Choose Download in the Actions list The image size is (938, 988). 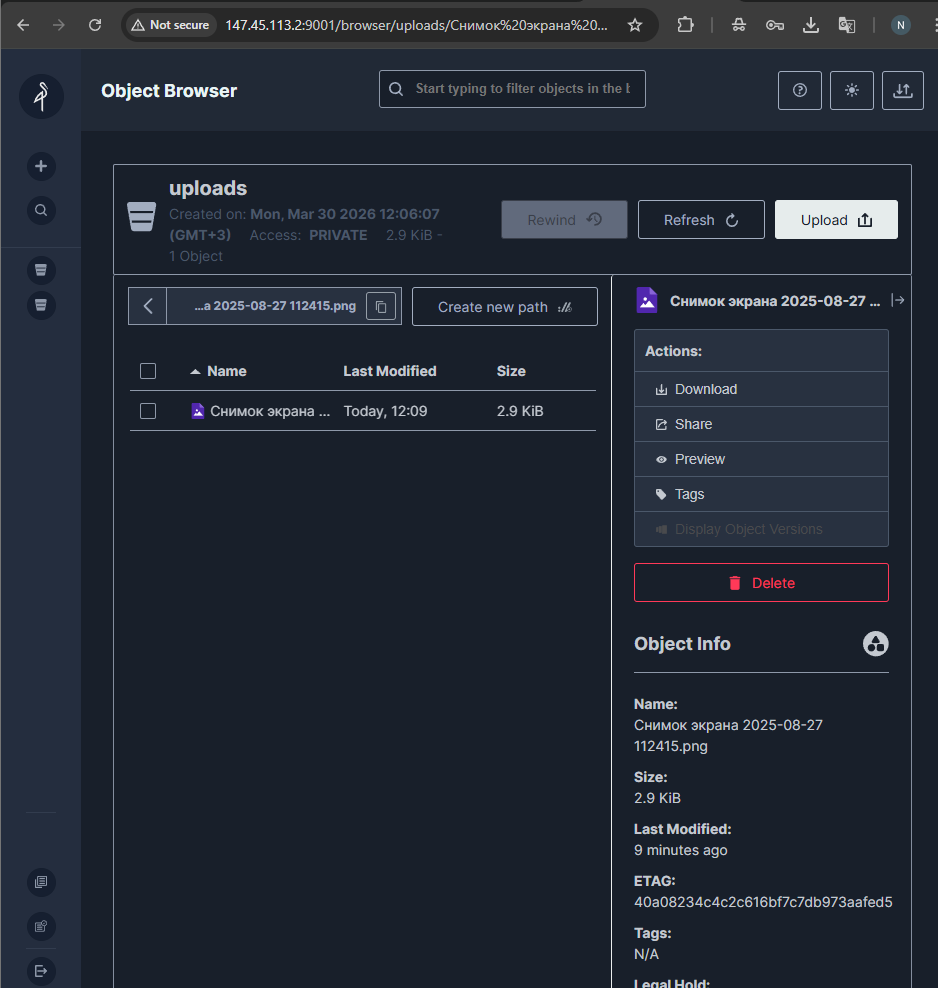pyautogui.click(x=761, y=389)
